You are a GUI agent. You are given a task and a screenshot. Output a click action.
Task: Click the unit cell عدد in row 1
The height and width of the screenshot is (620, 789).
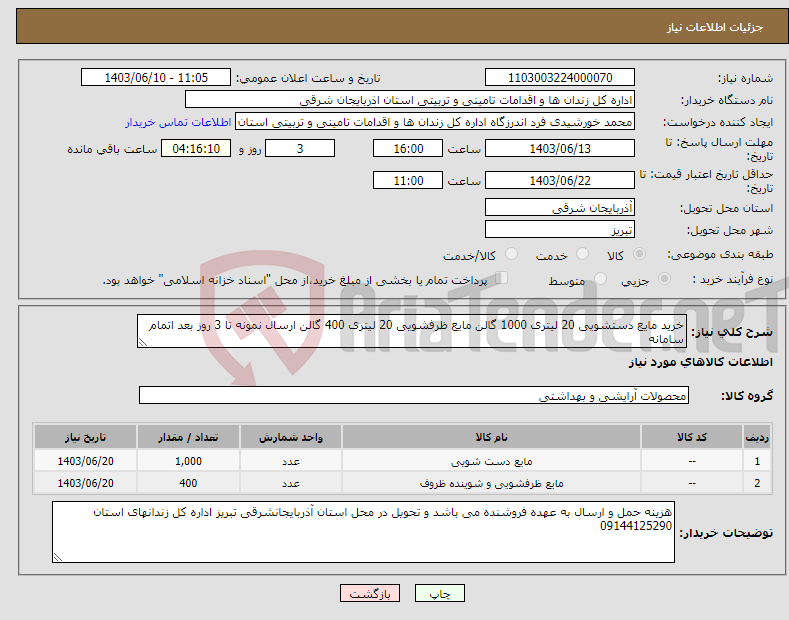coord(291,461)
